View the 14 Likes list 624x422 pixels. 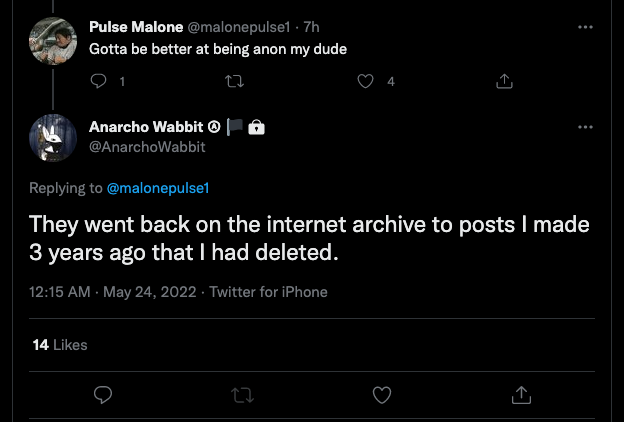59,345
